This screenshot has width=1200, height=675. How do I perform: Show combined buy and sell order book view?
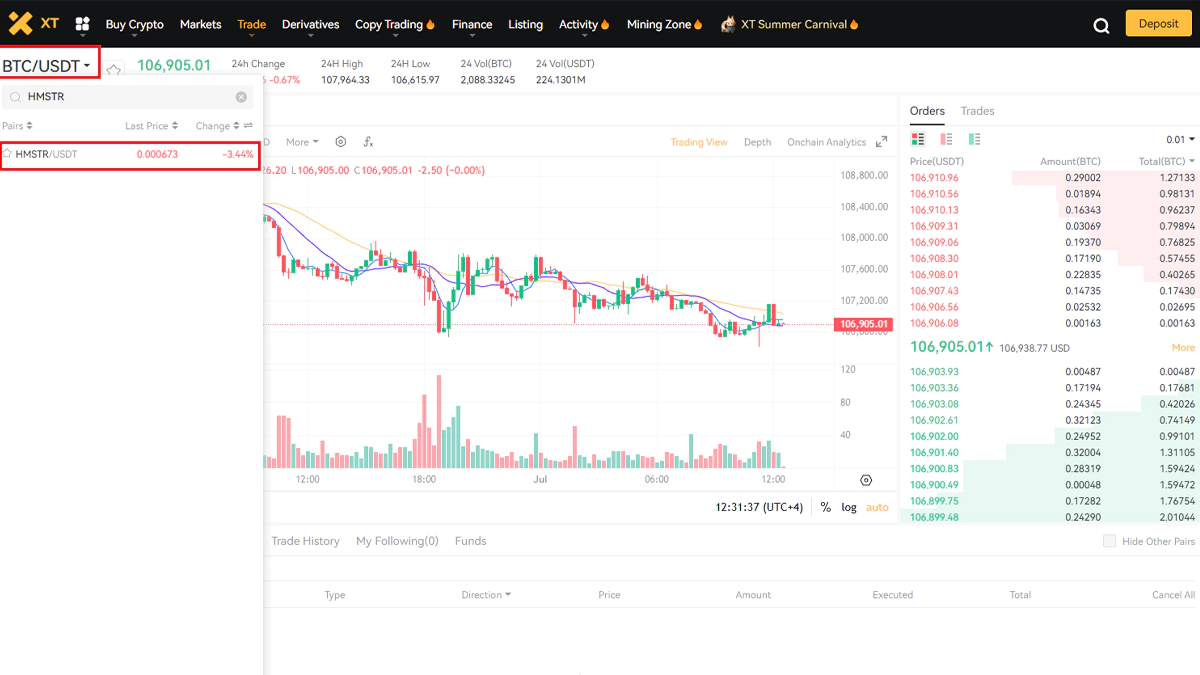(918, 139)
